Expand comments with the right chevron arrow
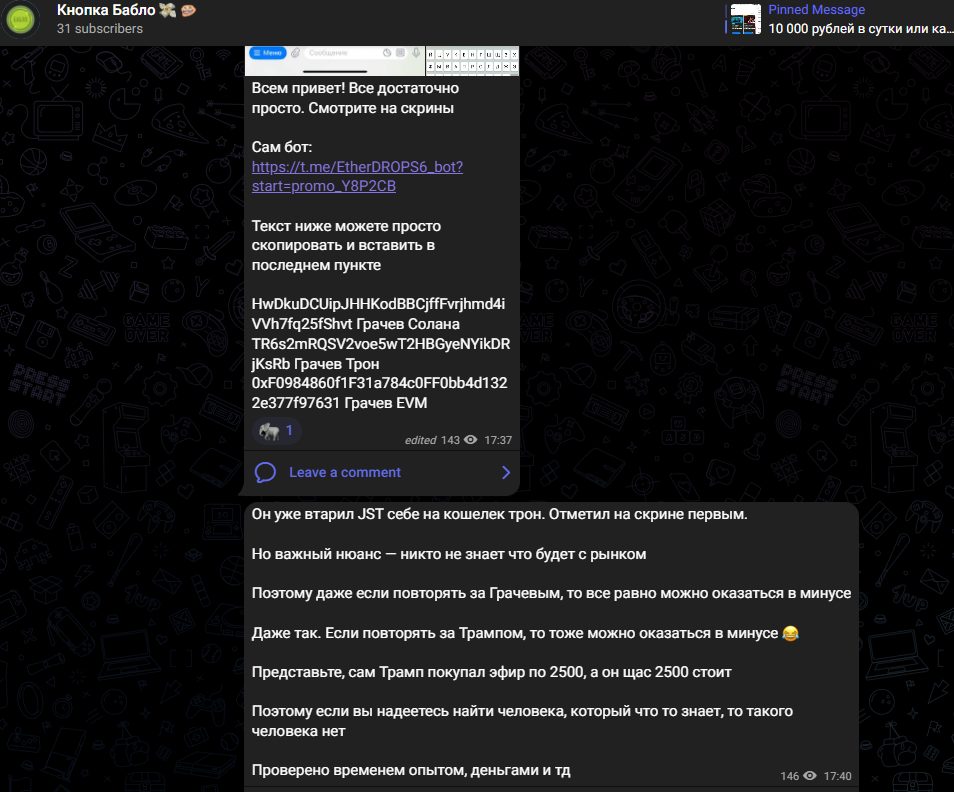 point(506,473)
